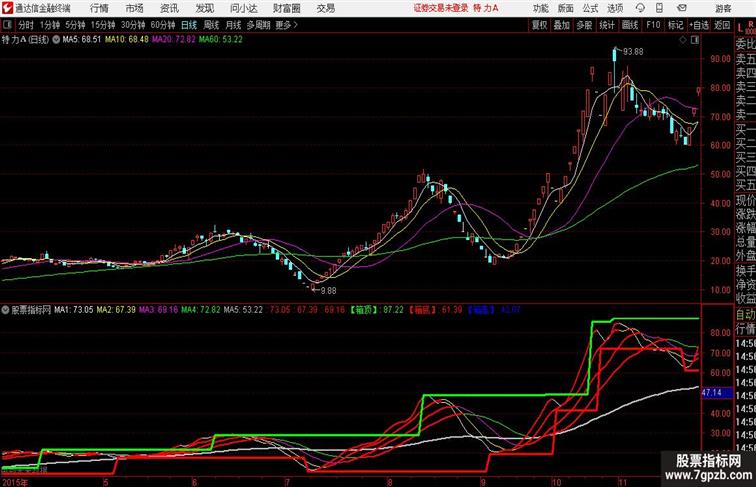Switch to 分时 chart period
The width and height of the screenshot is (756, 487).
click(x=26, y=25)
